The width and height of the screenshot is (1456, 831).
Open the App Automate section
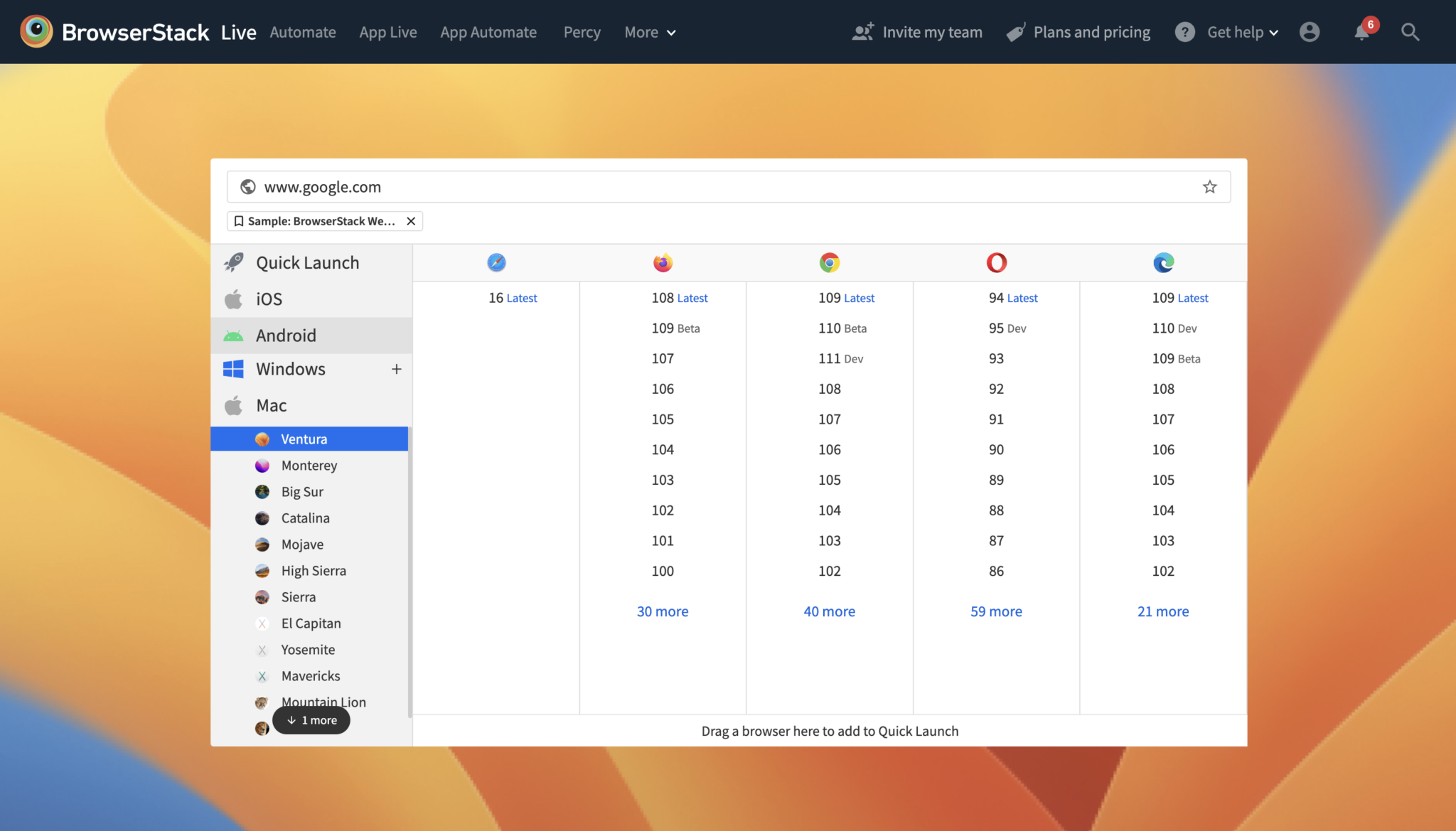click(488, 32)
